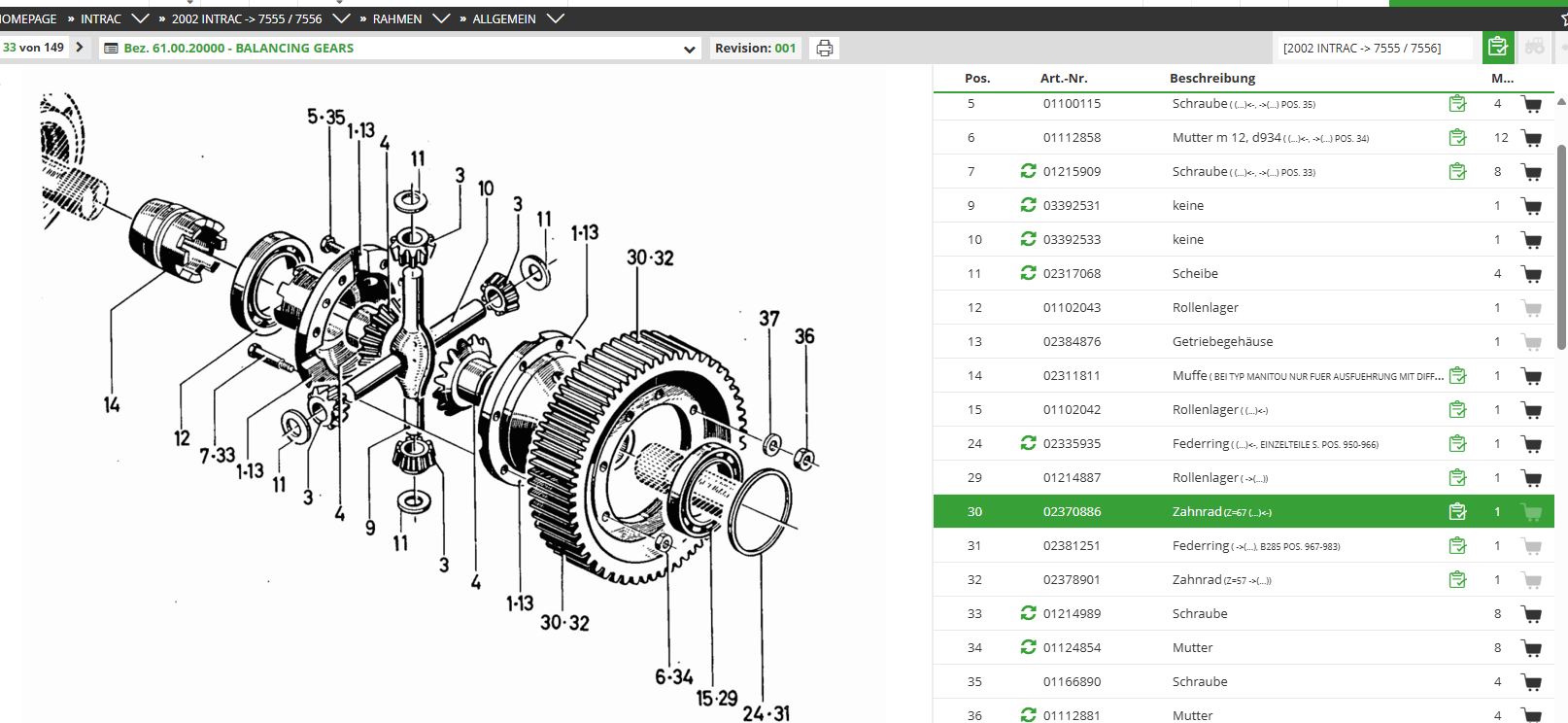Image resolution: width=1568 pixels, height=723 pixels.
Task: Open note icon for Federring 02381251
Action: coord(1457,545)
